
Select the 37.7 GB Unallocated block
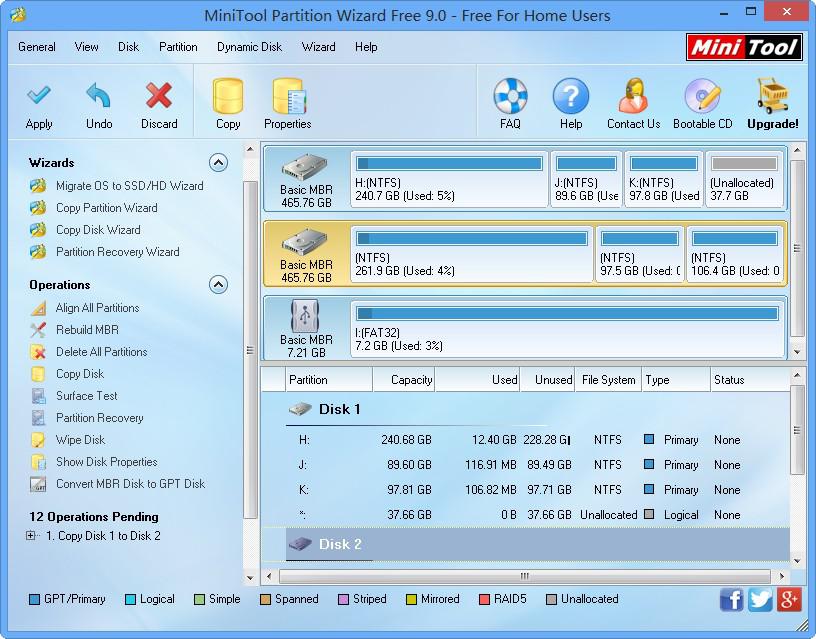pos(744,179)
